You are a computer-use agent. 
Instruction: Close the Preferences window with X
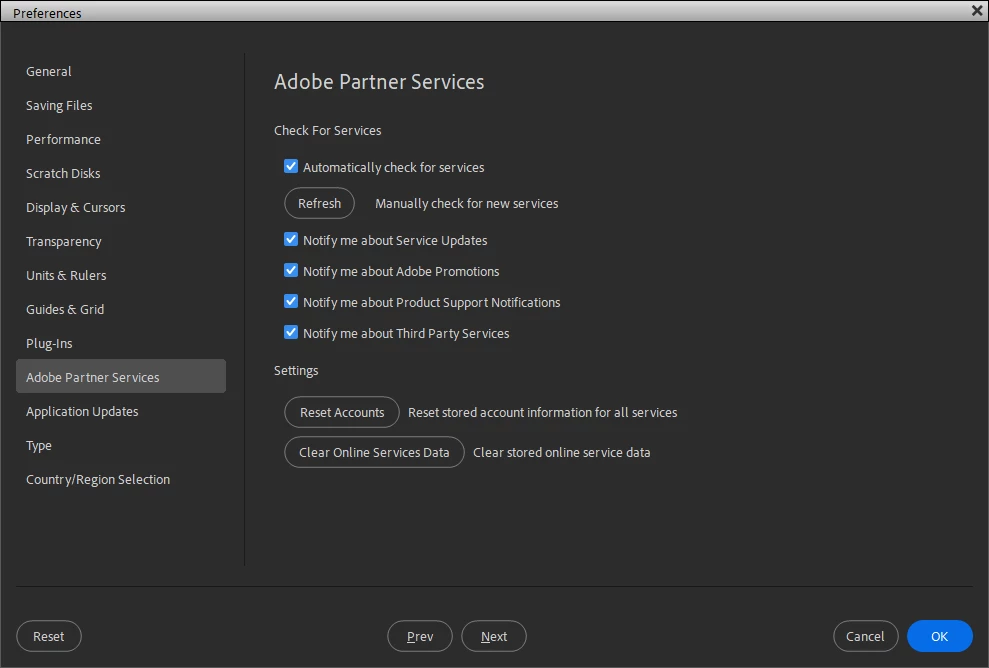tap(977, 10)
